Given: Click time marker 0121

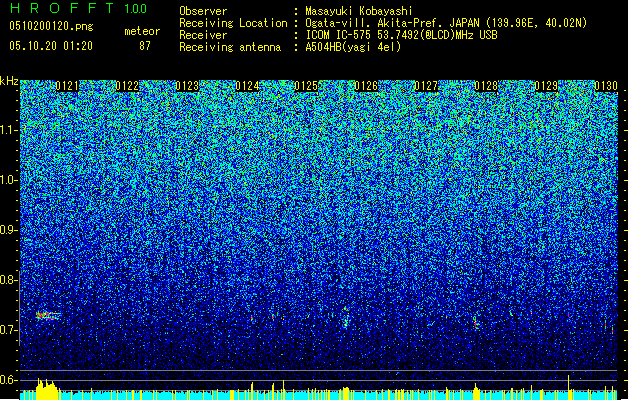Looking at the screenshot, I should coord(67,86).
